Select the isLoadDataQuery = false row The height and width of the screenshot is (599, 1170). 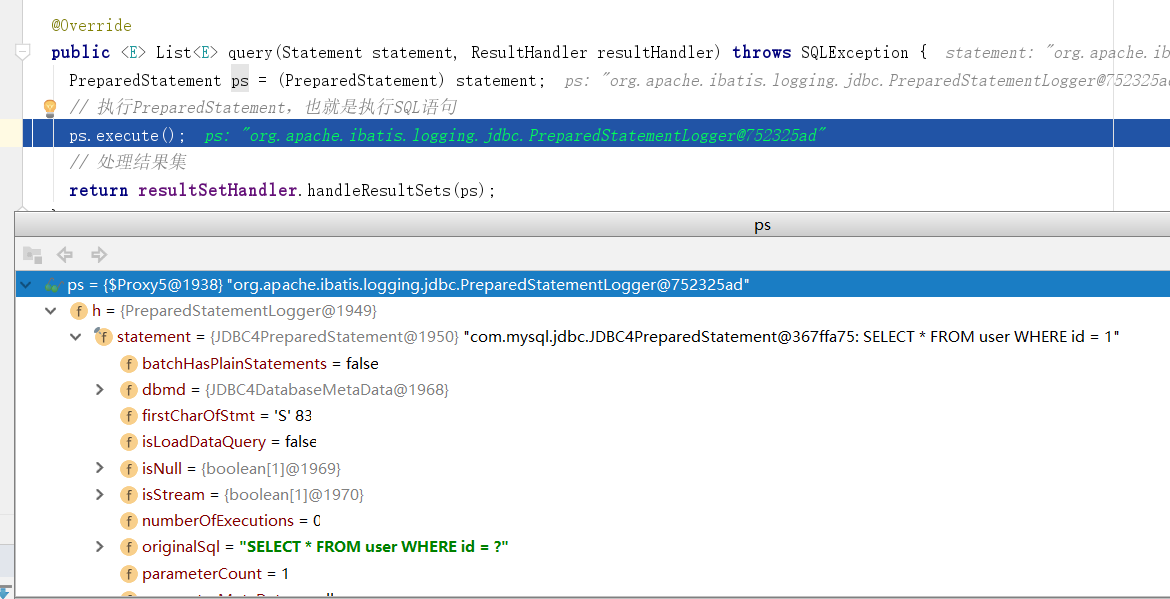(x=592, y=442)
